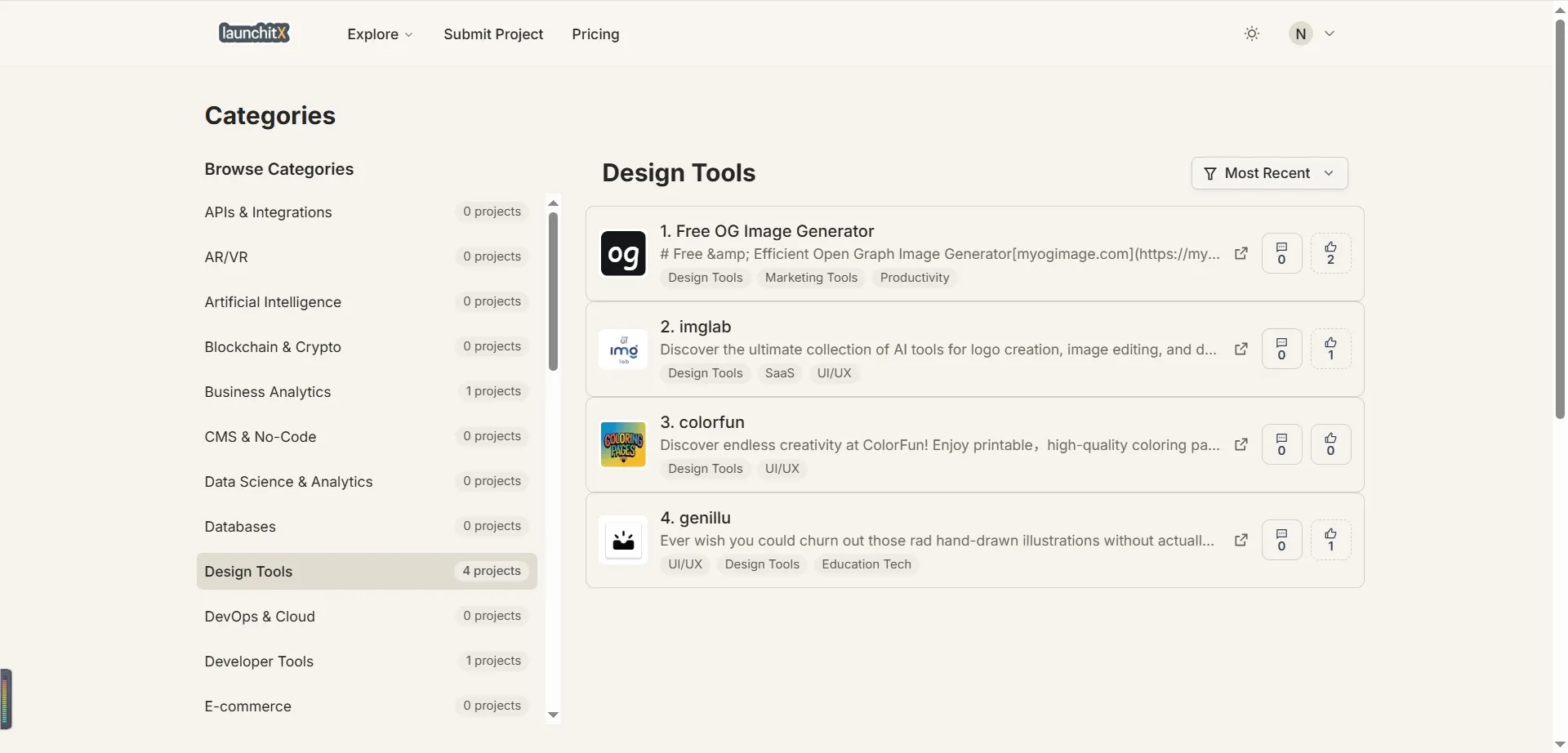
Task: Toggle the light/dark theme sun icon
Action: (1251, 33)
